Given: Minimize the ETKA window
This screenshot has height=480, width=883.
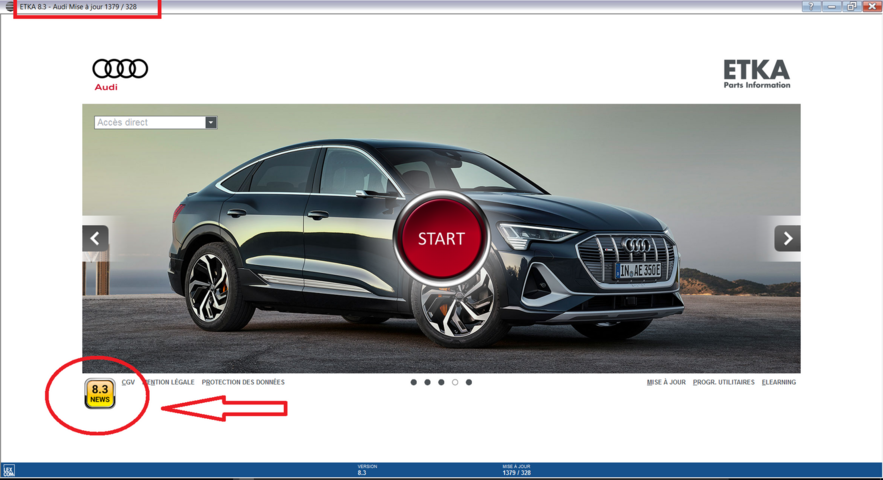Looking at the screenshot, I should [832, 6].
